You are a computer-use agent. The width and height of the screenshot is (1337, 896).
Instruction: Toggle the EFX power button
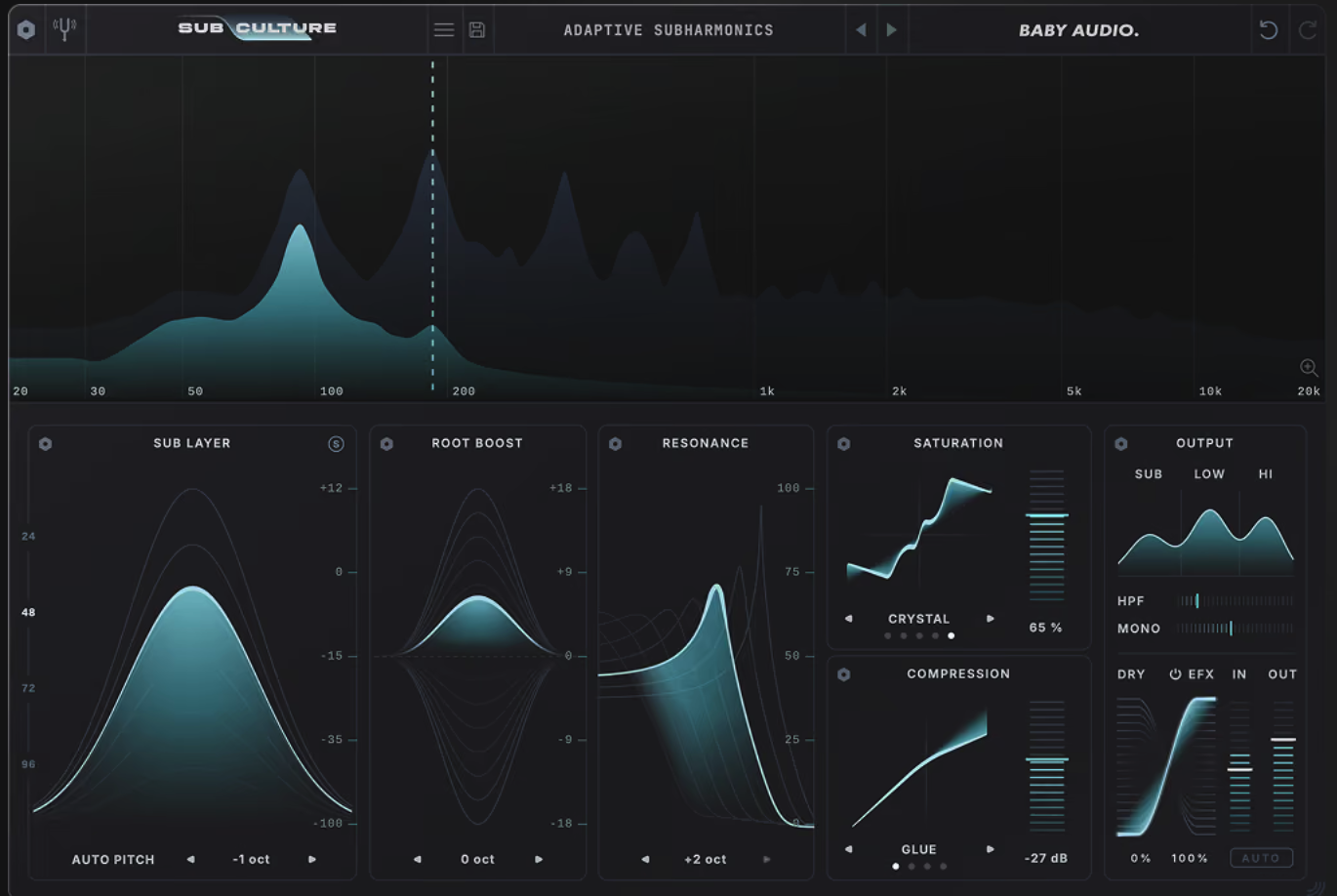[1175, 674]
